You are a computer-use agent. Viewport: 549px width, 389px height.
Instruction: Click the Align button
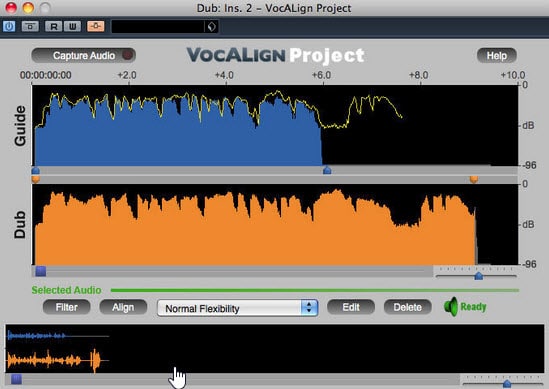click(x=123, y=307)
